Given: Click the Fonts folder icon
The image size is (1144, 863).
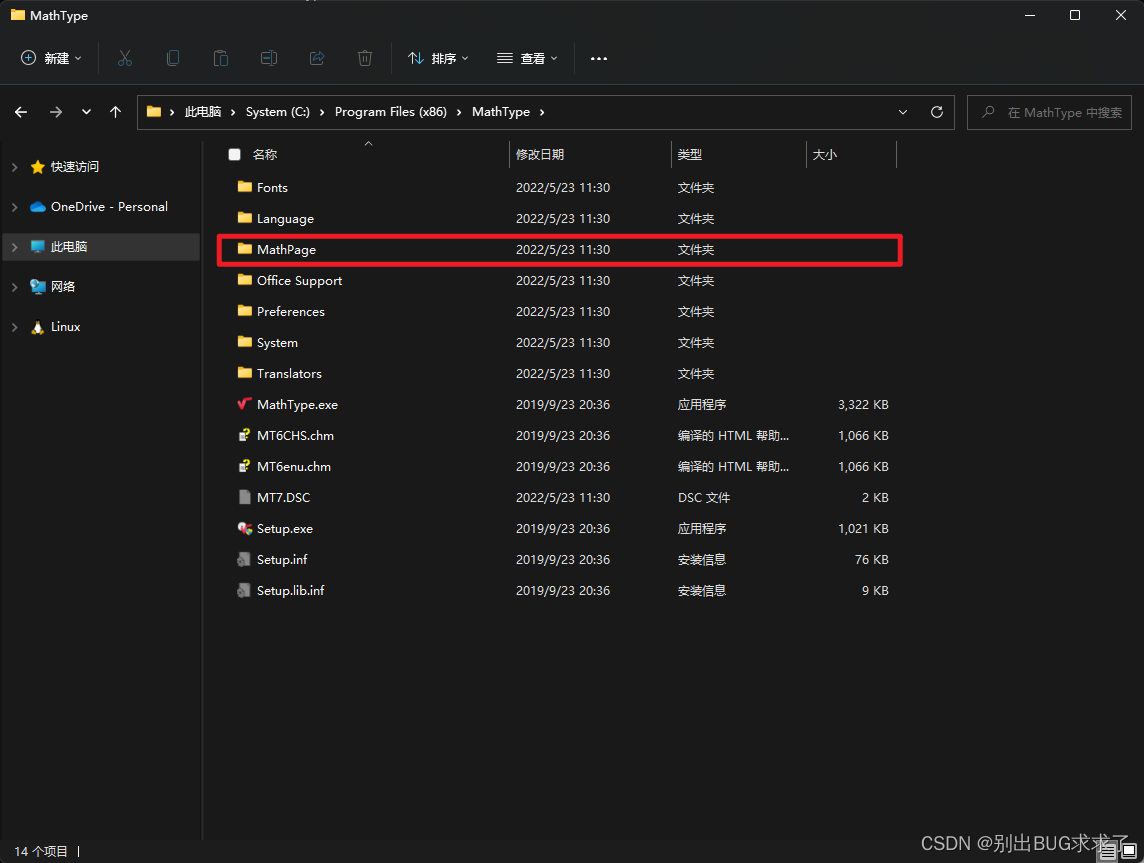Looking at the screenshot, I should point(244,187).
